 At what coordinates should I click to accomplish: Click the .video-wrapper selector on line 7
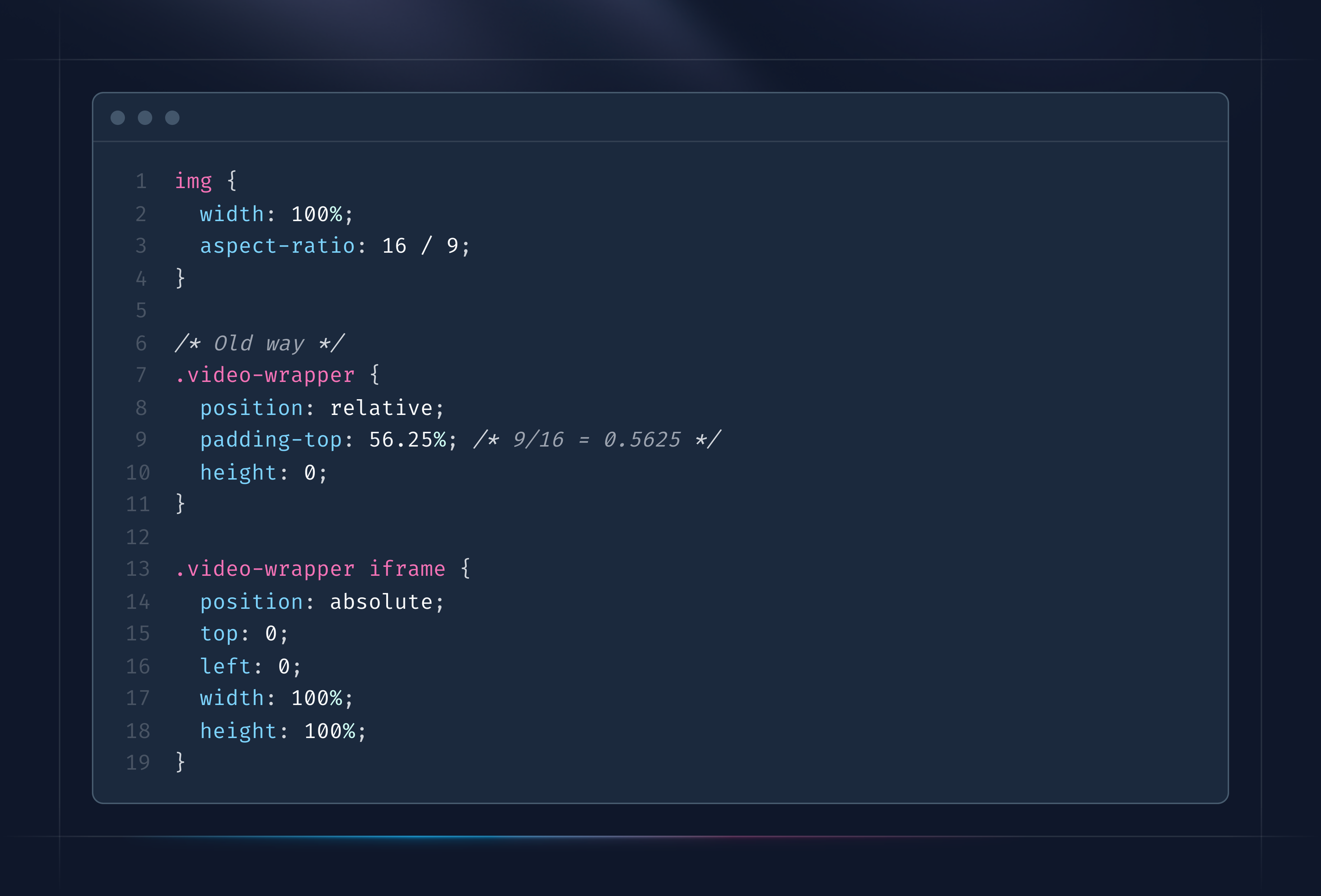(265, 375)
